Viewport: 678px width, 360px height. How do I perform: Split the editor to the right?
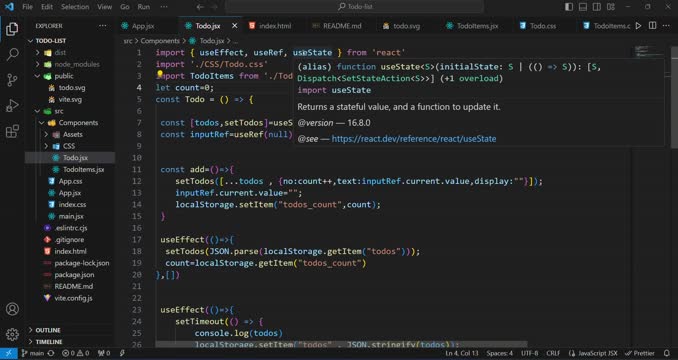[x=652, y=26]
